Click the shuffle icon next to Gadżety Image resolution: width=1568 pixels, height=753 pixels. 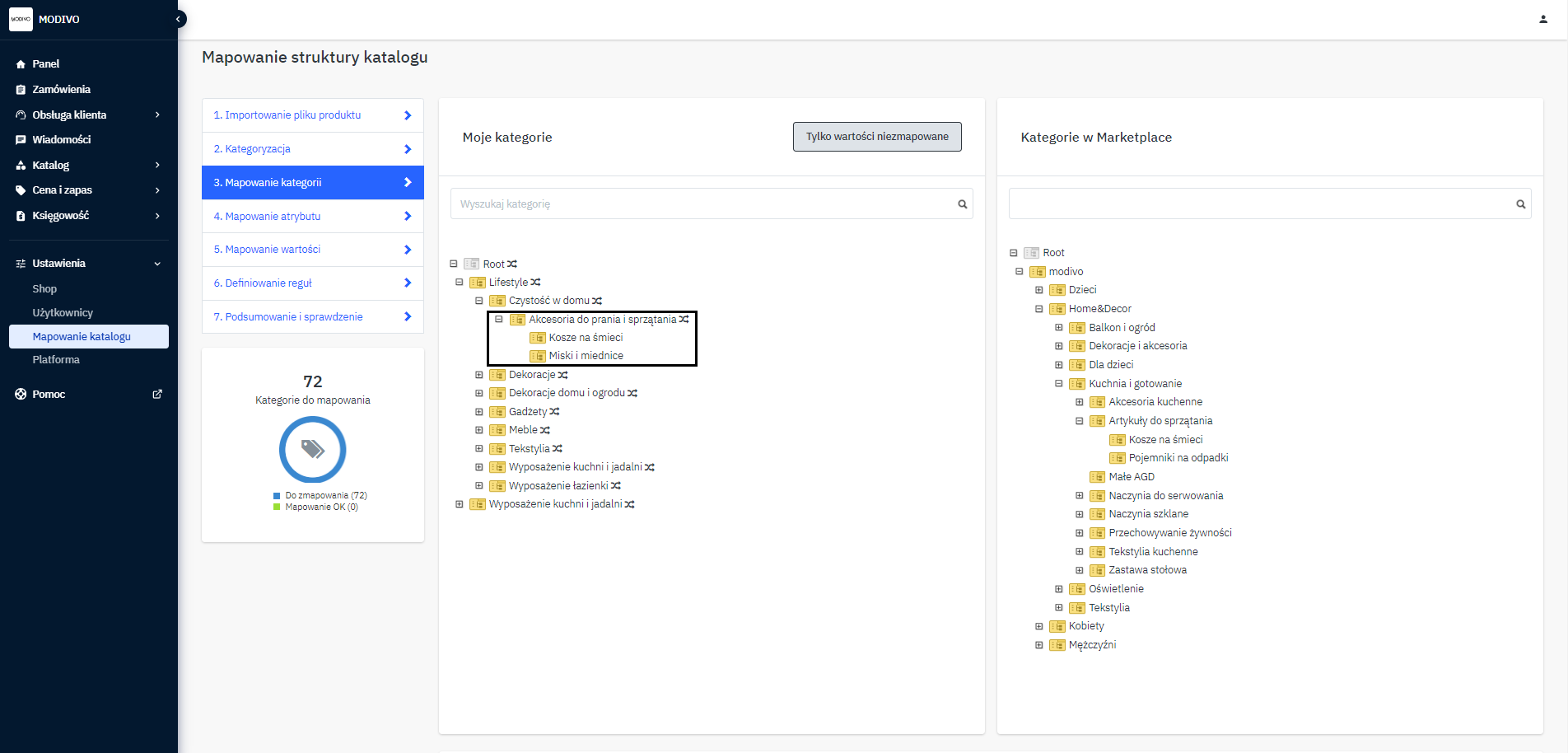pyautogui.click(x=555, y=412)
